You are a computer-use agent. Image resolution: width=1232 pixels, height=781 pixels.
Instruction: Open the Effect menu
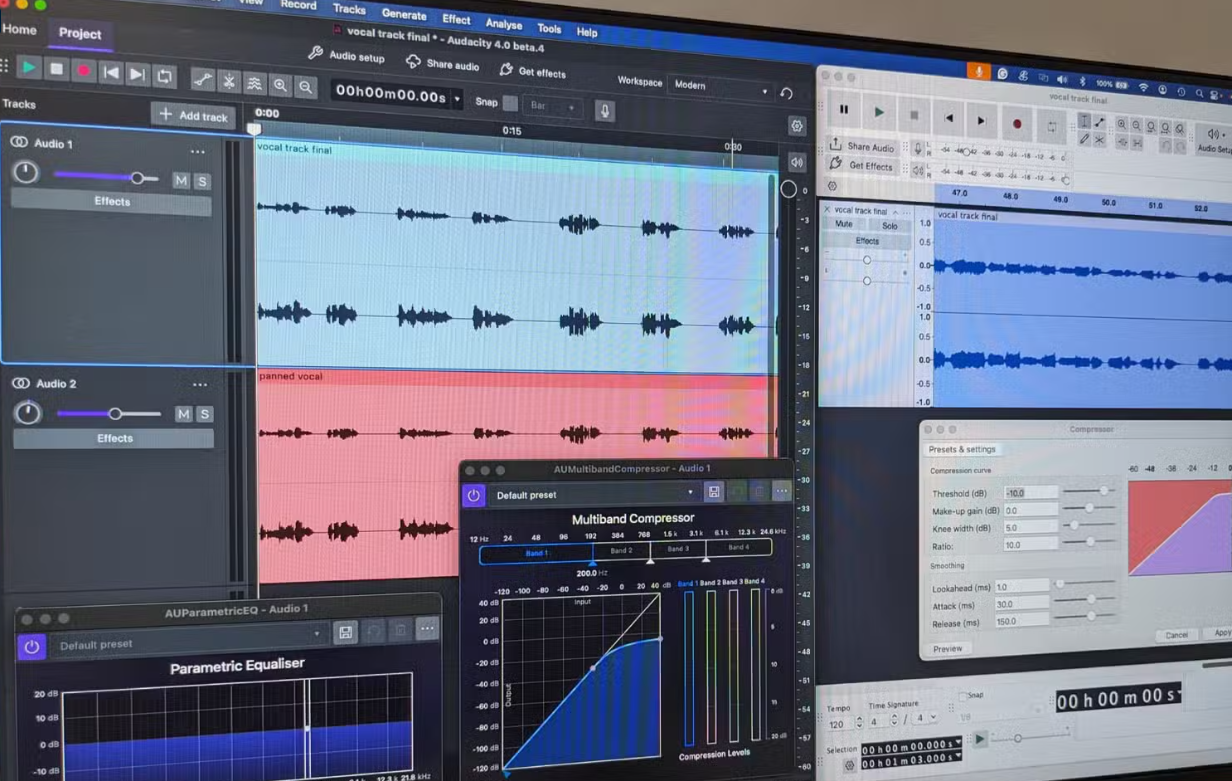456,19
